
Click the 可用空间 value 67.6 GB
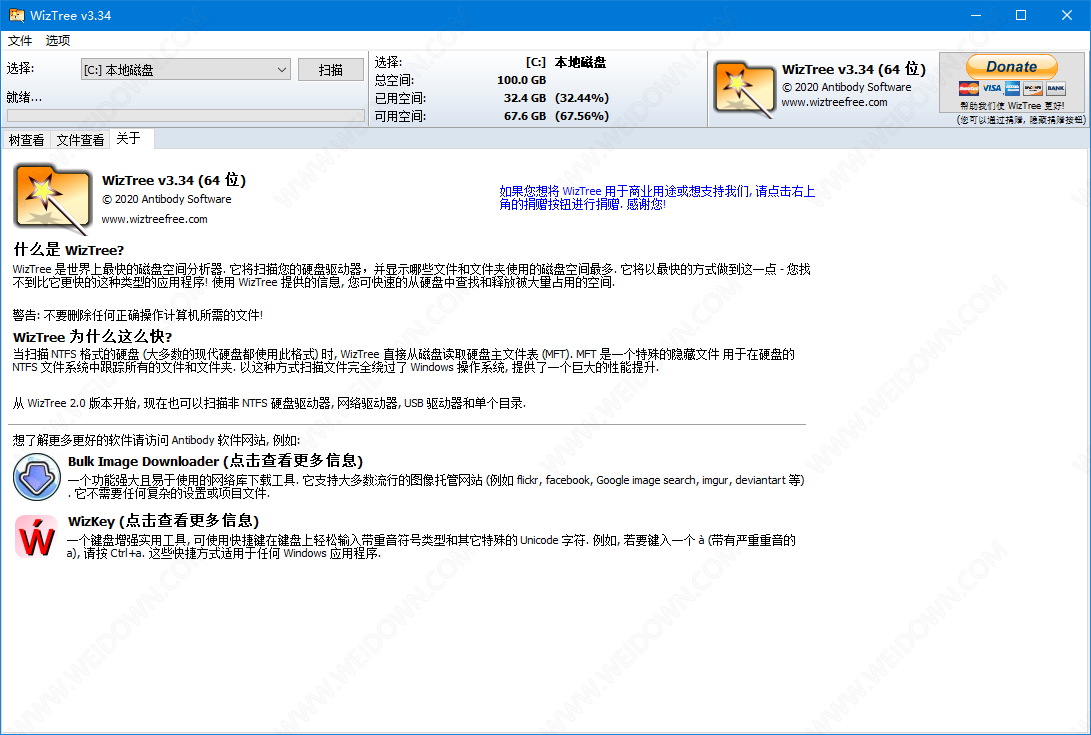click(x=525, y=116)
